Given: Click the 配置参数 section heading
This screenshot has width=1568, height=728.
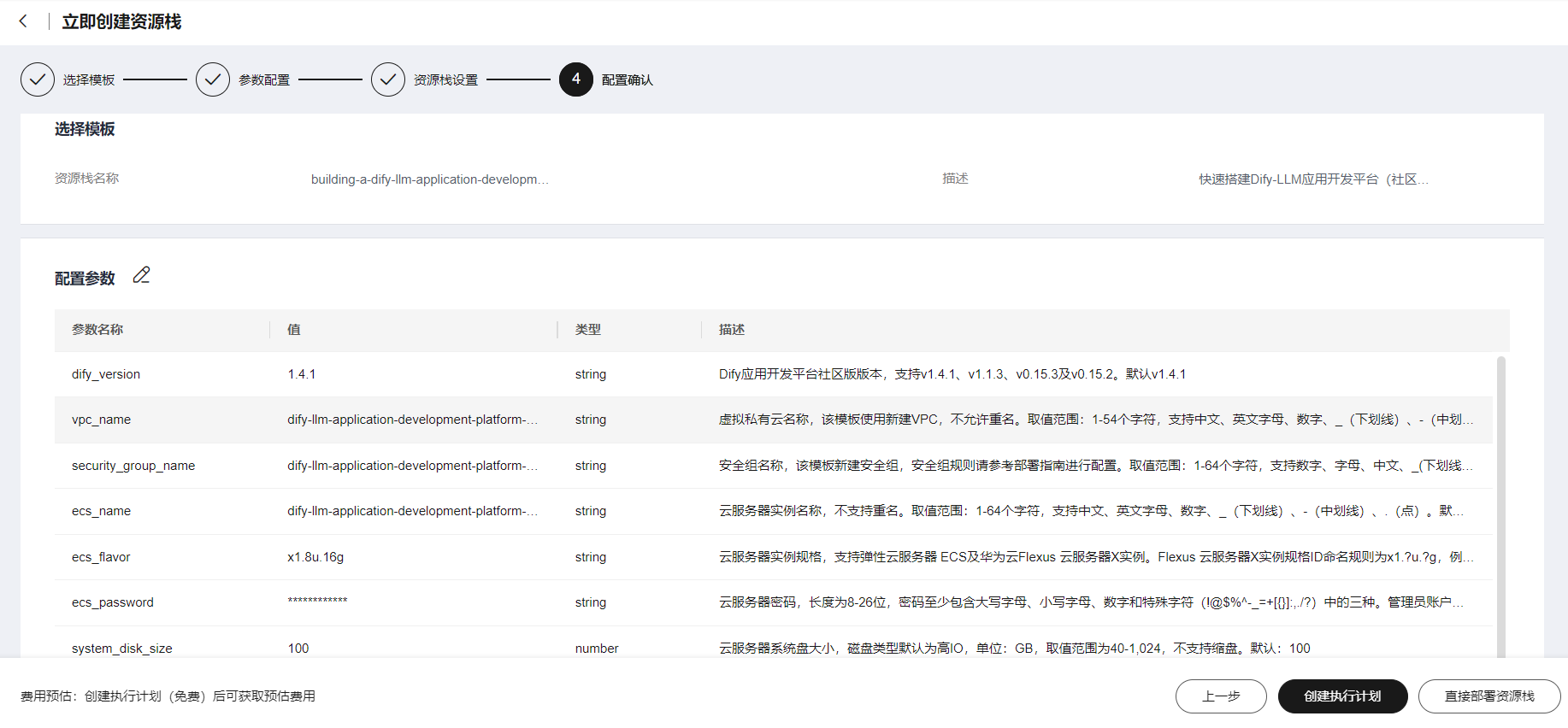Looking at the screenshot, I should 85,279.
